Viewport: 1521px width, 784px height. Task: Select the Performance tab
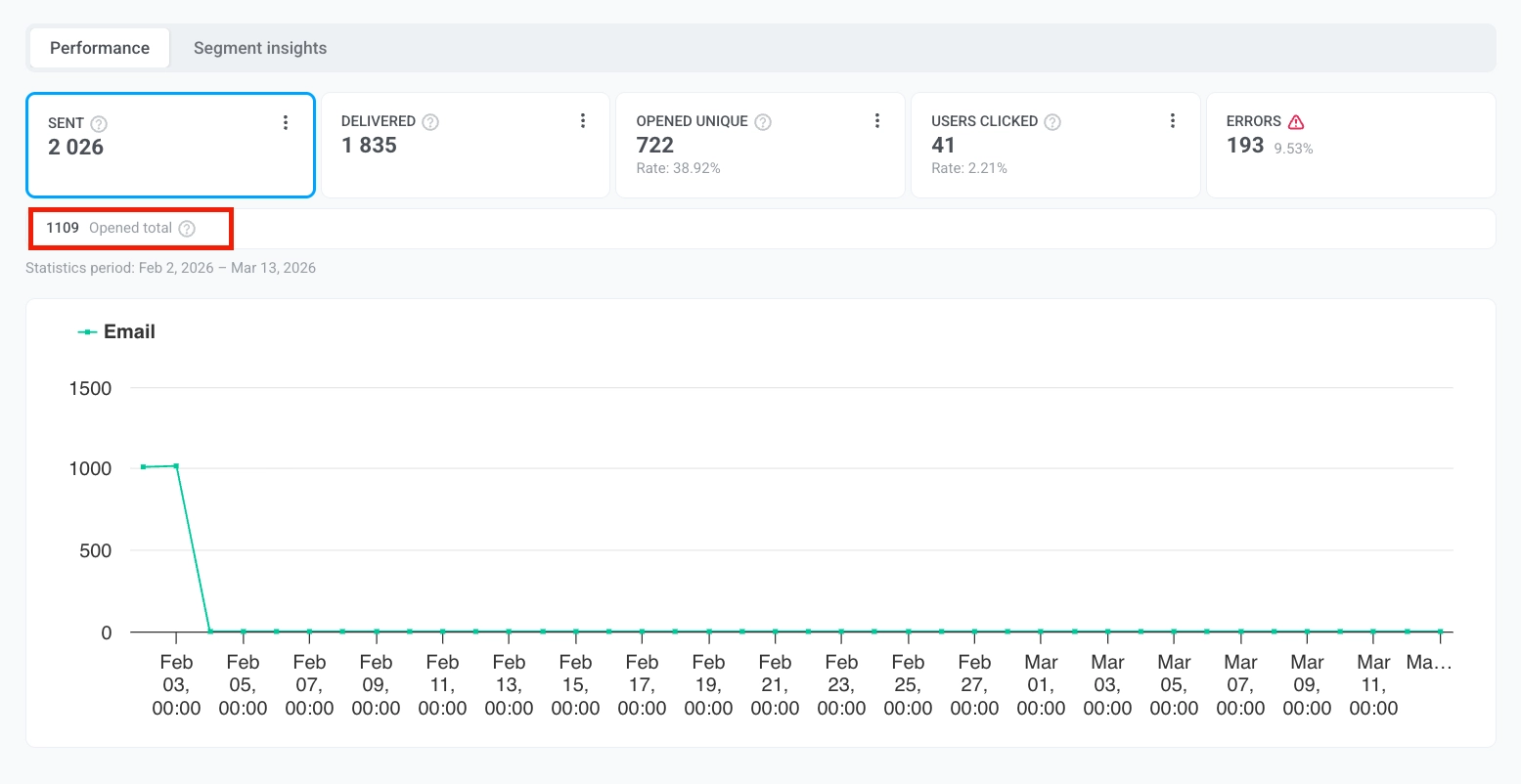tap(99, 47)
